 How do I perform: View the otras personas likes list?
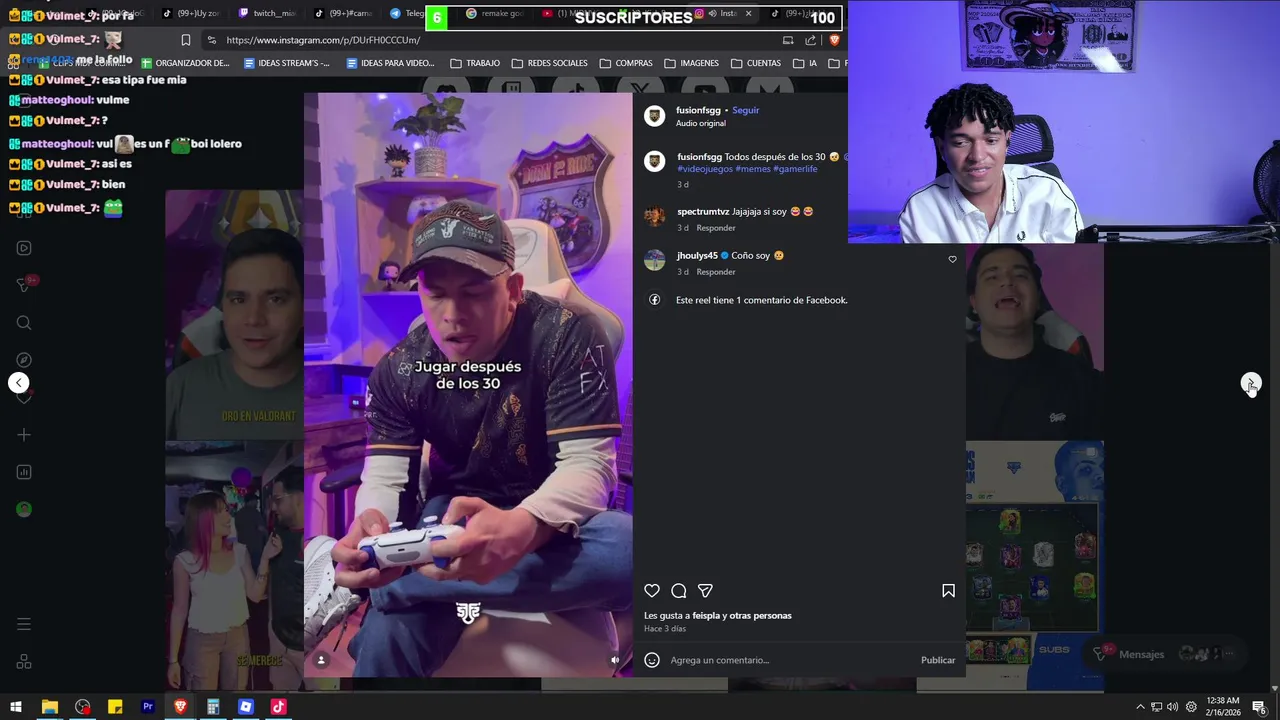click(761, 616)
